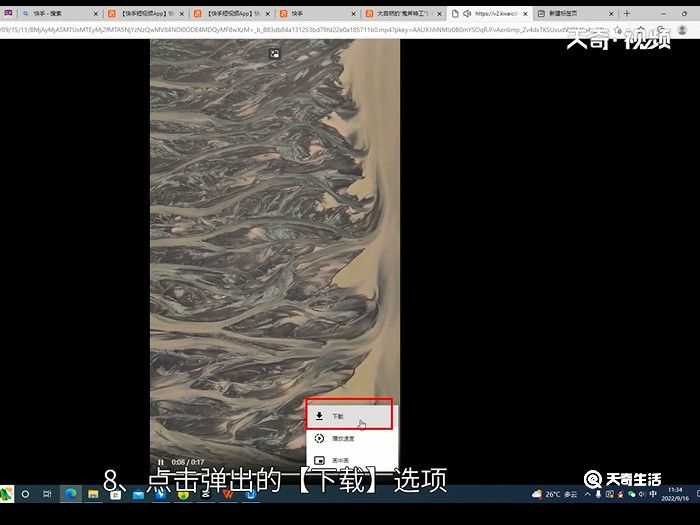
Task: Close the 快手 - 搜索 tab
Action: coord(95,14)
